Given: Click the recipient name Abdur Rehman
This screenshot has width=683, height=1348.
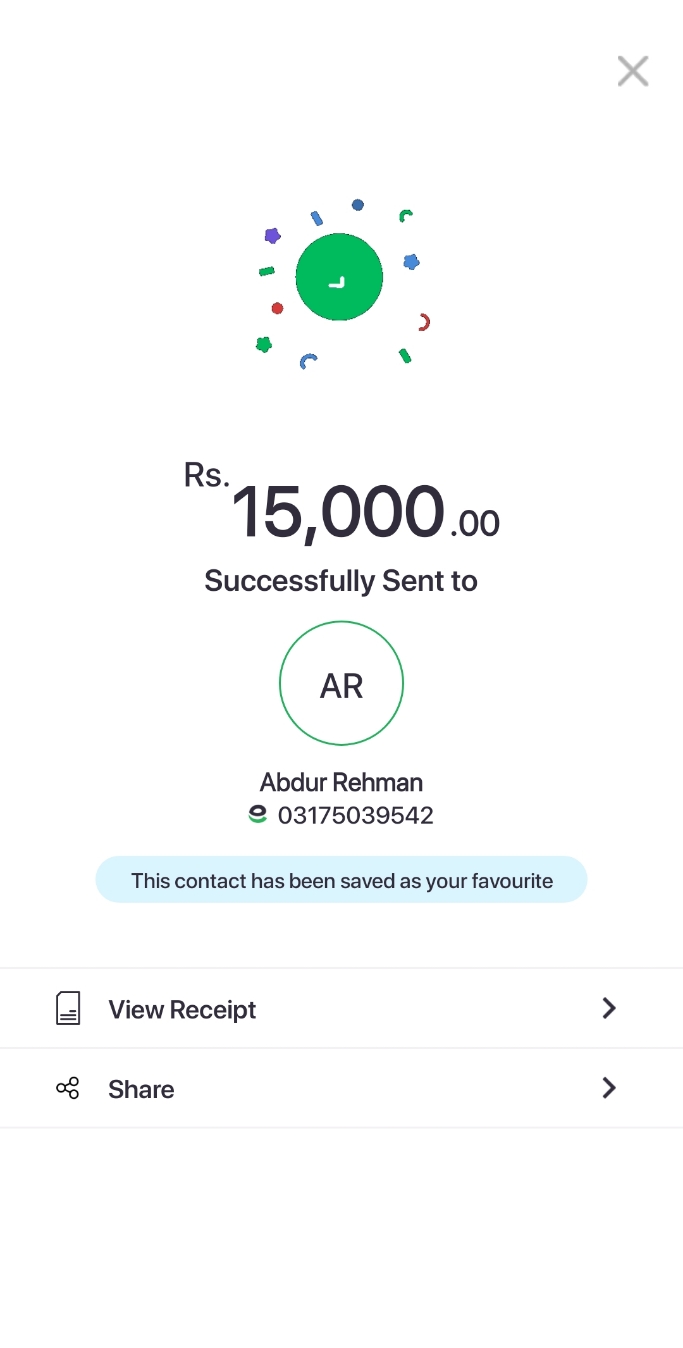Looking at the screenshot, I should 341,782.
